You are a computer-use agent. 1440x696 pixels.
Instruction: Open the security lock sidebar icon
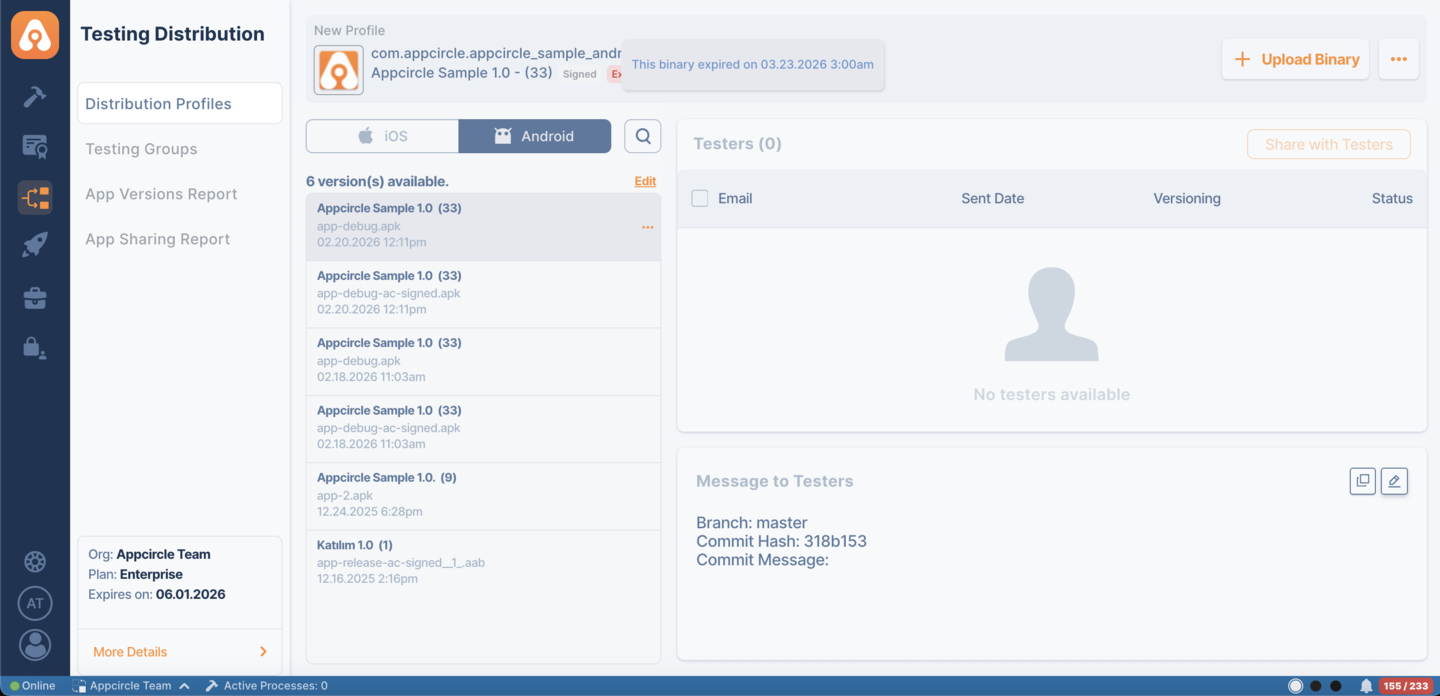coord(35,347)
